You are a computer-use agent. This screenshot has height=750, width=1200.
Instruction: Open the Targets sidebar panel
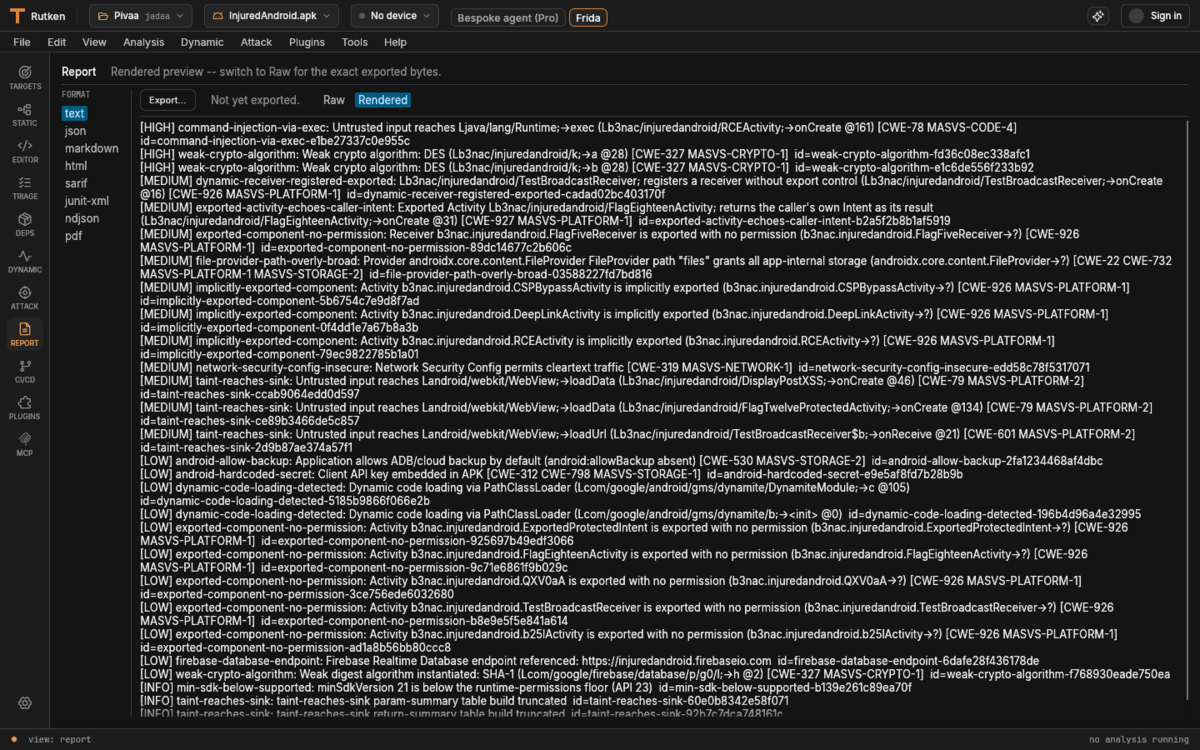pyautogui.click(x=25, y=77)
